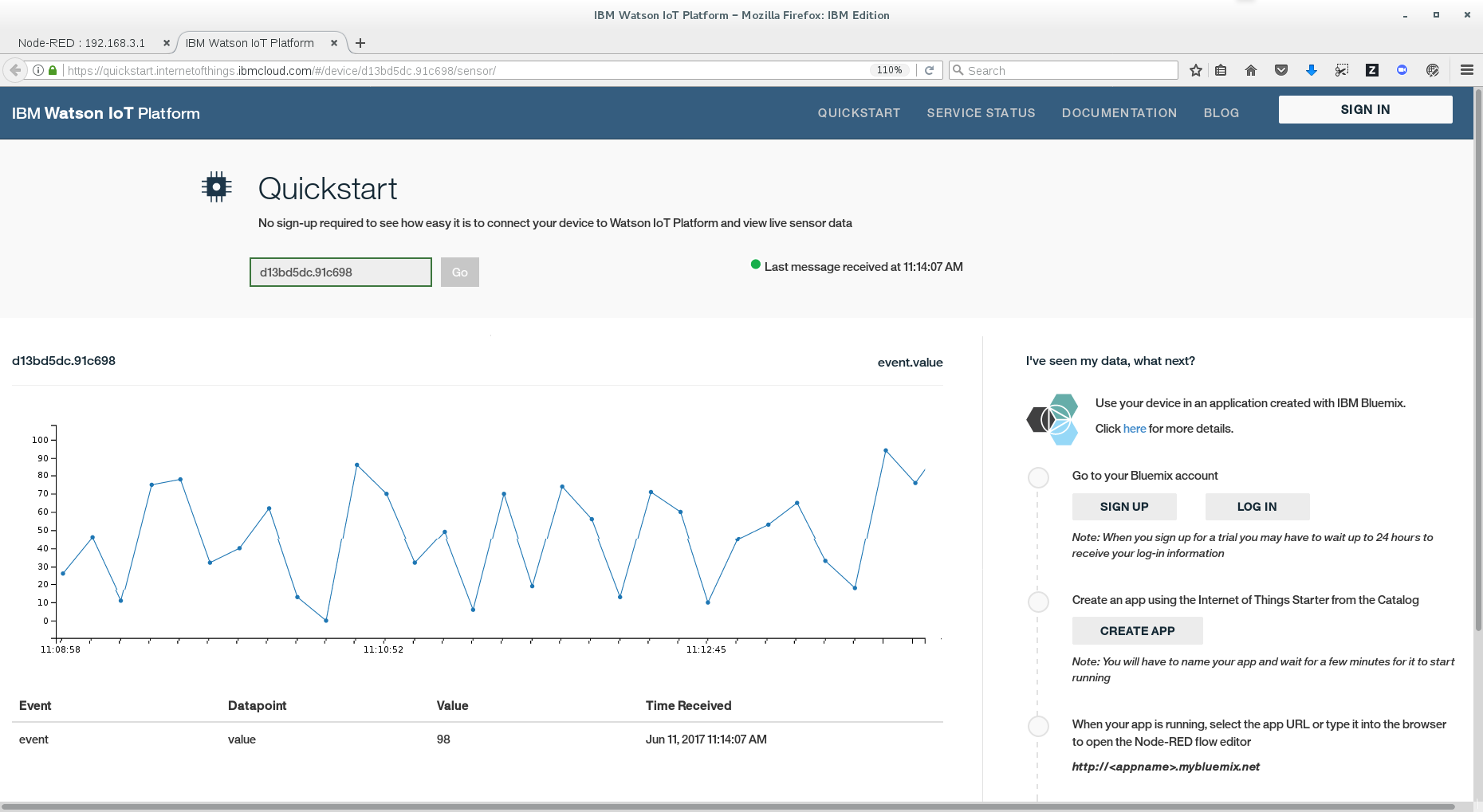Select the IBM Watson IoT Platform tab
Viewport: 1483px width, 812px height.
tap(250, 43)
